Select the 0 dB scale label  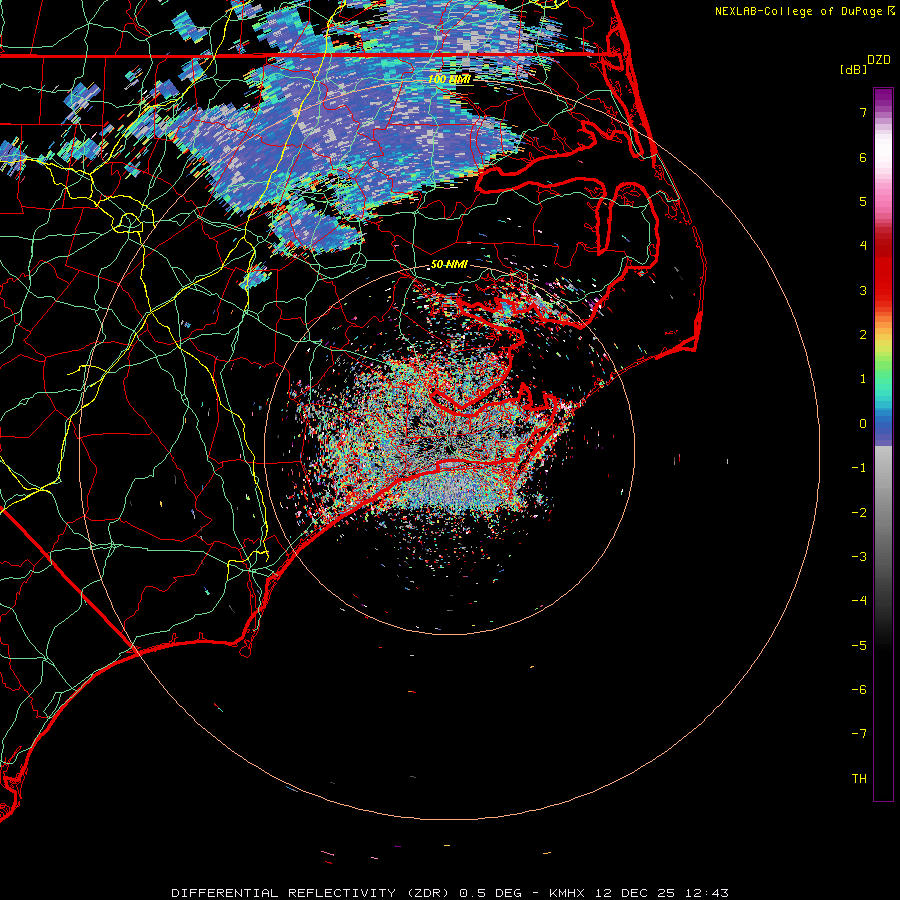[x=863, y=424]
